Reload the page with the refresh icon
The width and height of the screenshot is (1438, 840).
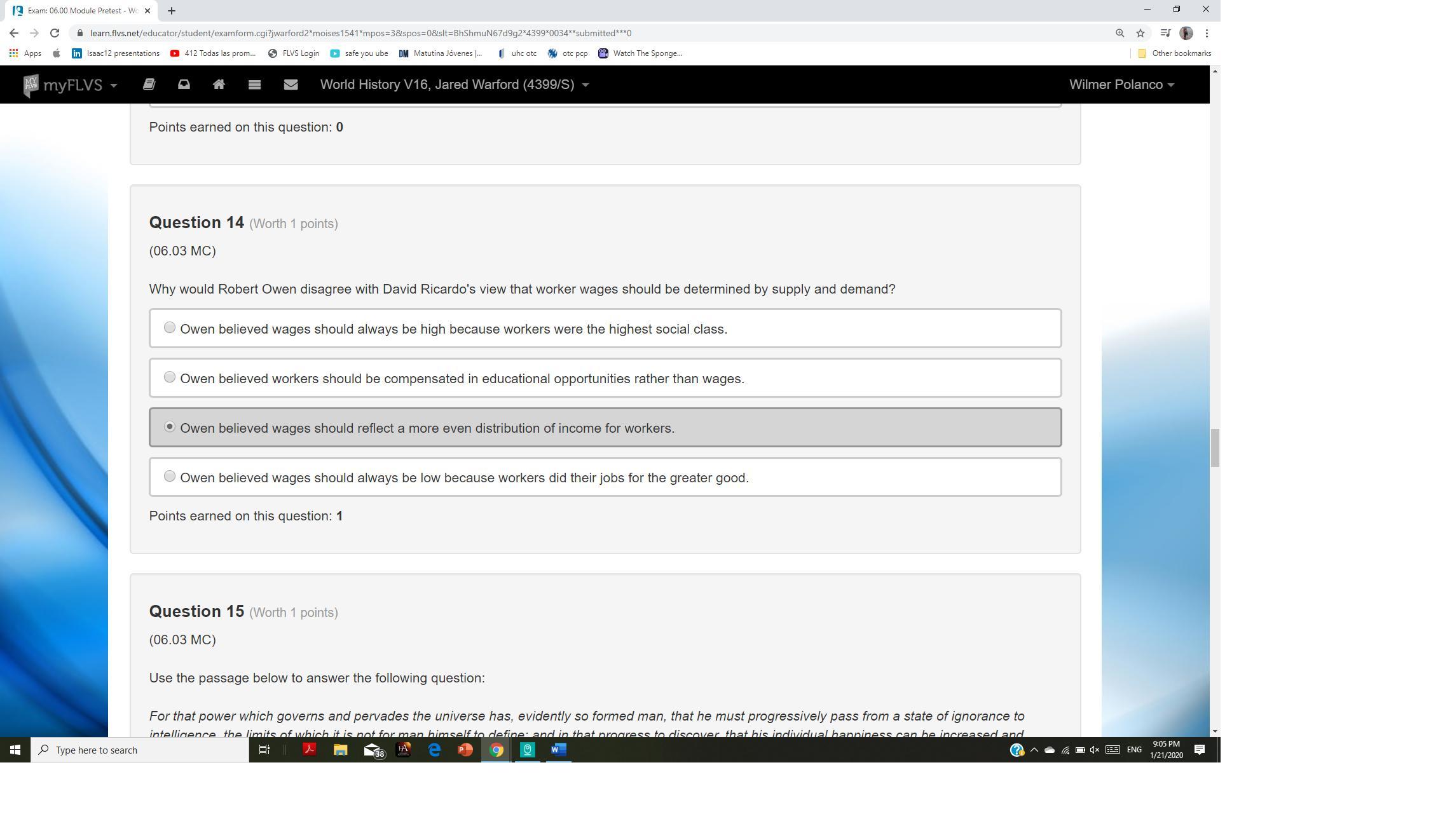tap(55, 33)
